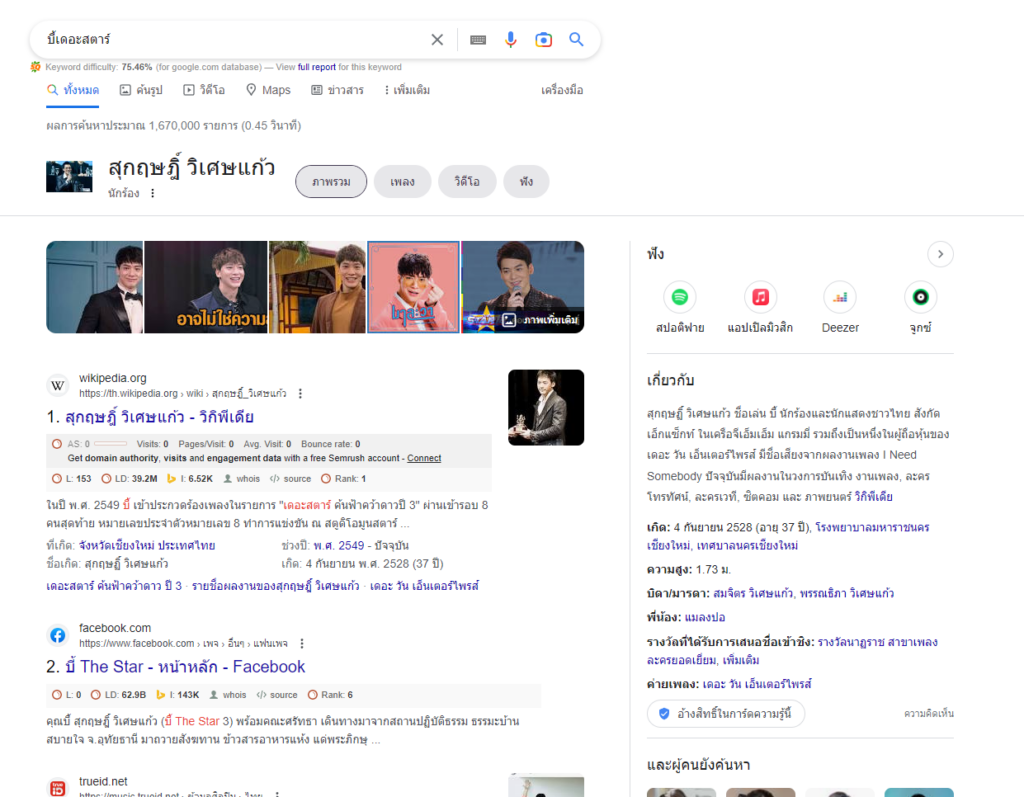Screen dimensions: 1024x797
Task: Open Spotify listening option
Action: click(680, 308)
